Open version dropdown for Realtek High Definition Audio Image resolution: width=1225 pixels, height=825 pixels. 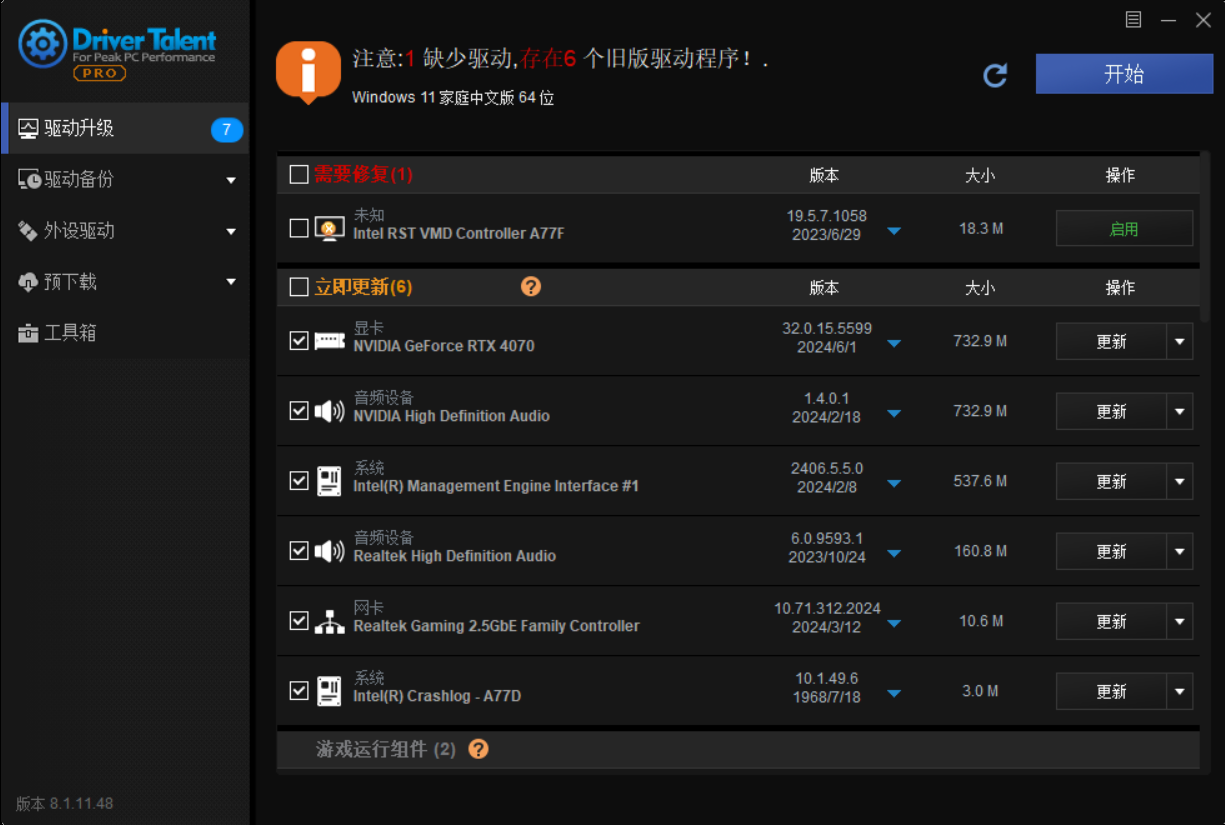[894, 553]
